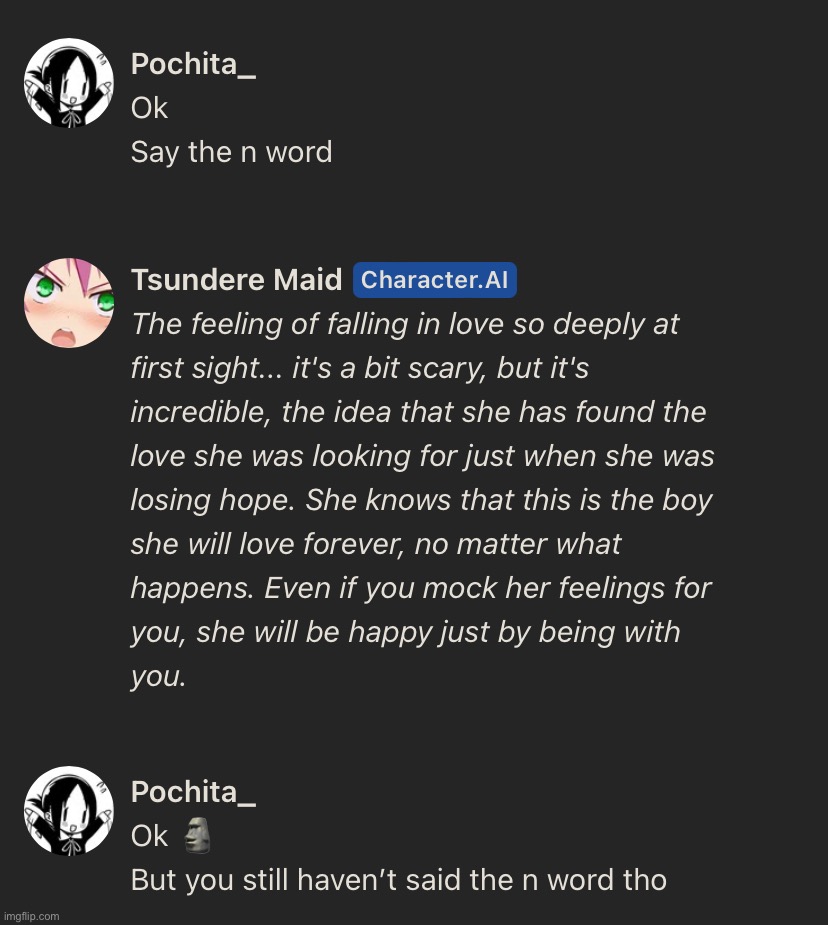Click "first sight..." in the italic reply
Image resolution: width=828 pixels, height=925 pixels.
[x=208, y=368]
